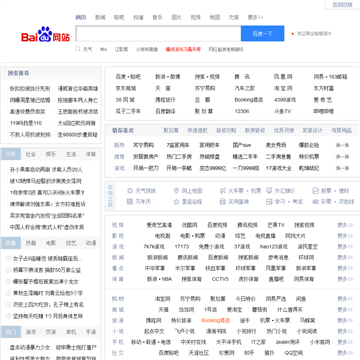Open the sun-shaped weather forecast icon
This screenshot has width=360, height=360.
pyautogui.click(x=130, y=191)
